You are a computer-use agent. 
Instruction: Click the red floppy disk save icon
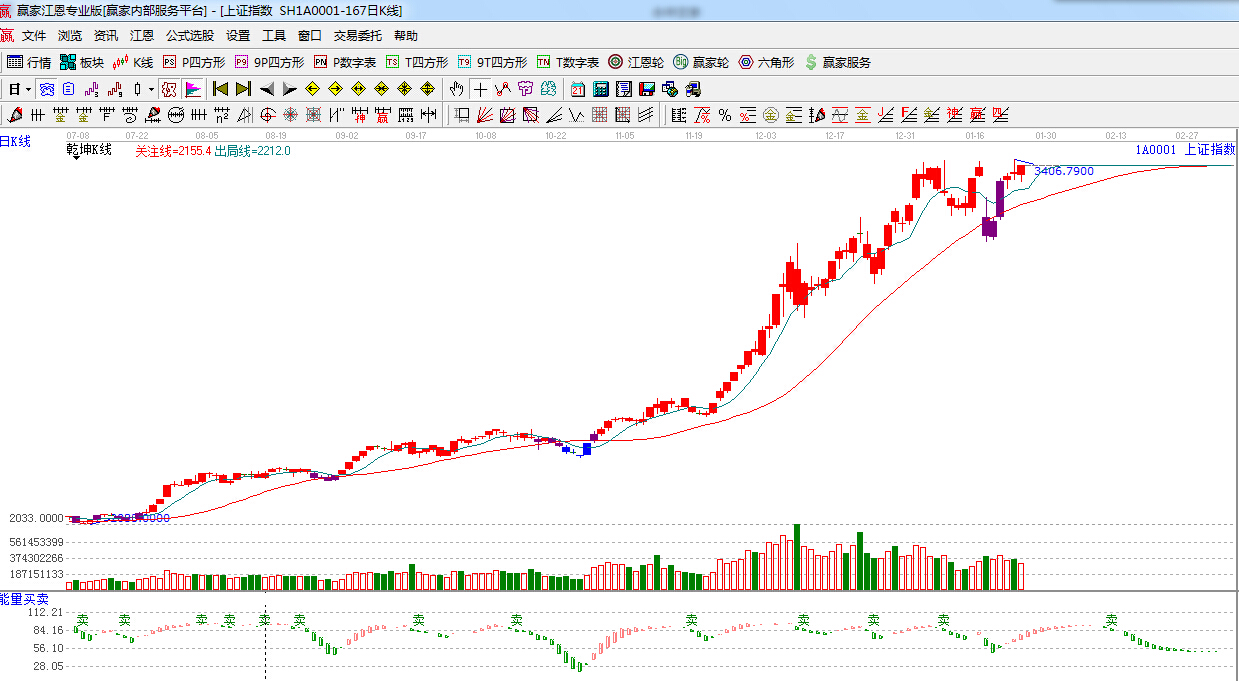pyautogui.click(x=647, y=89)
